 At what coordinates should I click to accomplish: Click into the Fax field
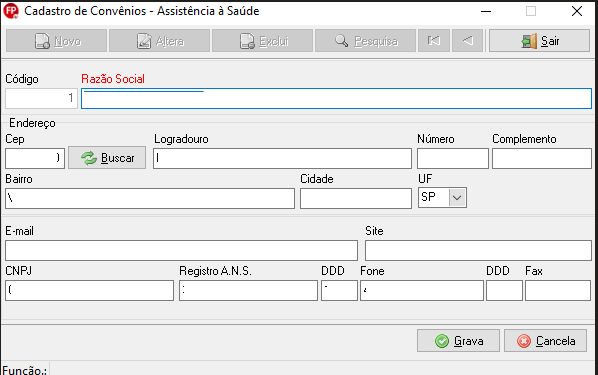click(558, 291)
